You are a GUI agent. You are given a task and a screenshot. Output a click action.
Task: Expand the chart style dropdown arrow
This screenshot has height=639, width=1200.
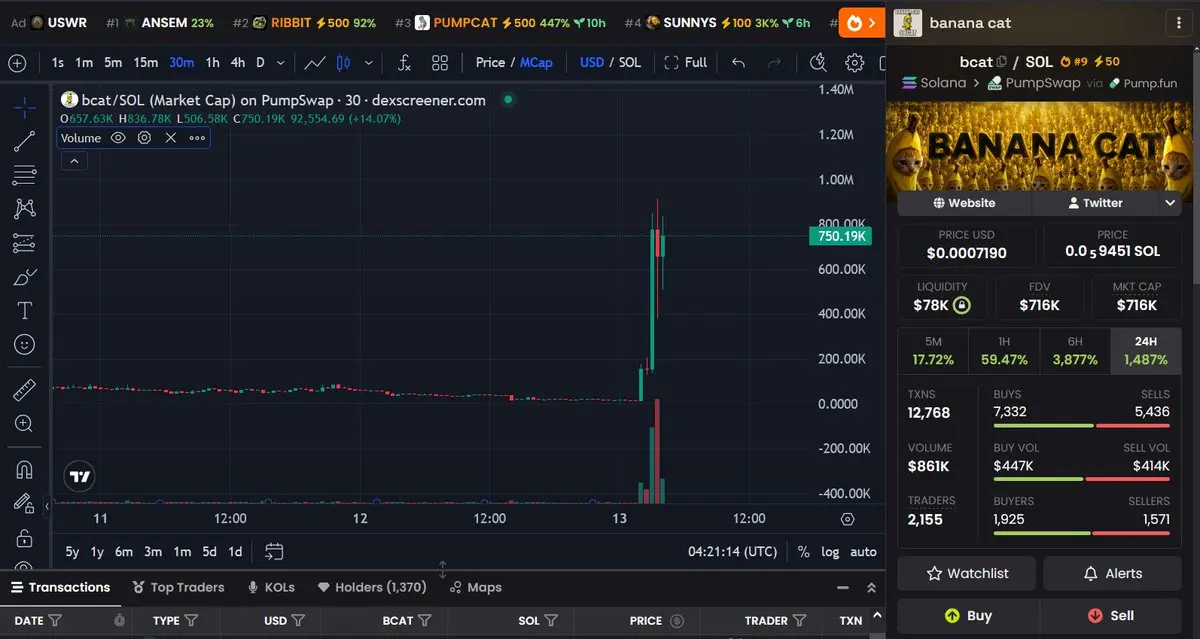click(369, 63)
